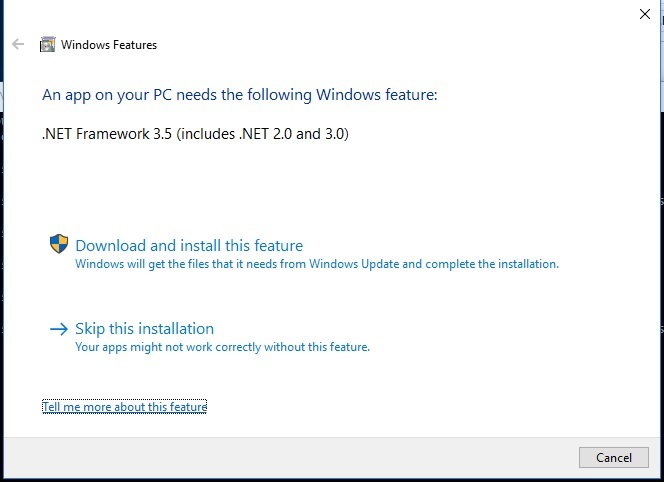This screenshot has width=664, height=482.
Task: Cancel the Windows Features dialog
Action: point(614,457)
